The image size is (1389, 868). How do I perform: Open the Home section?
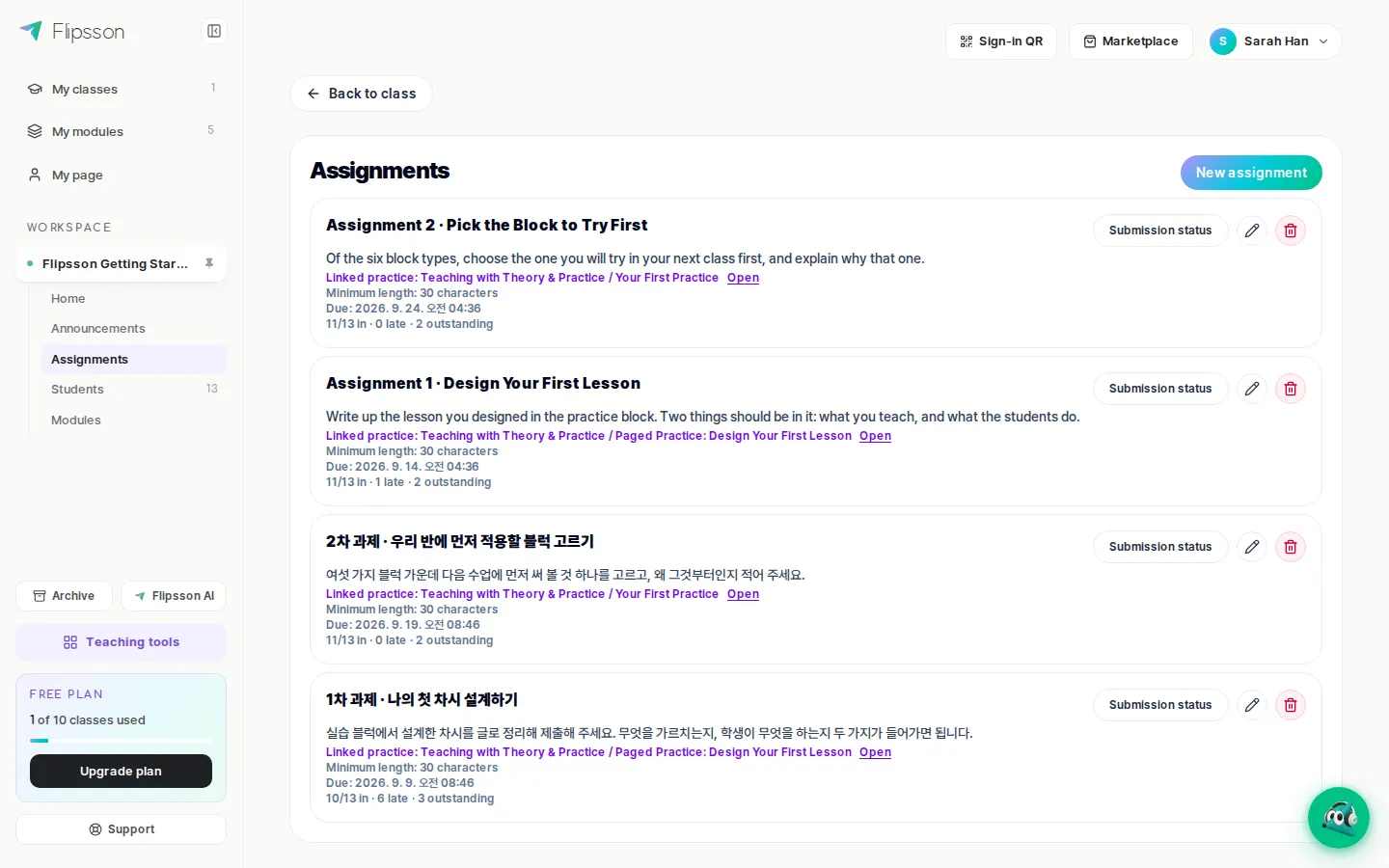pos(133,299)
